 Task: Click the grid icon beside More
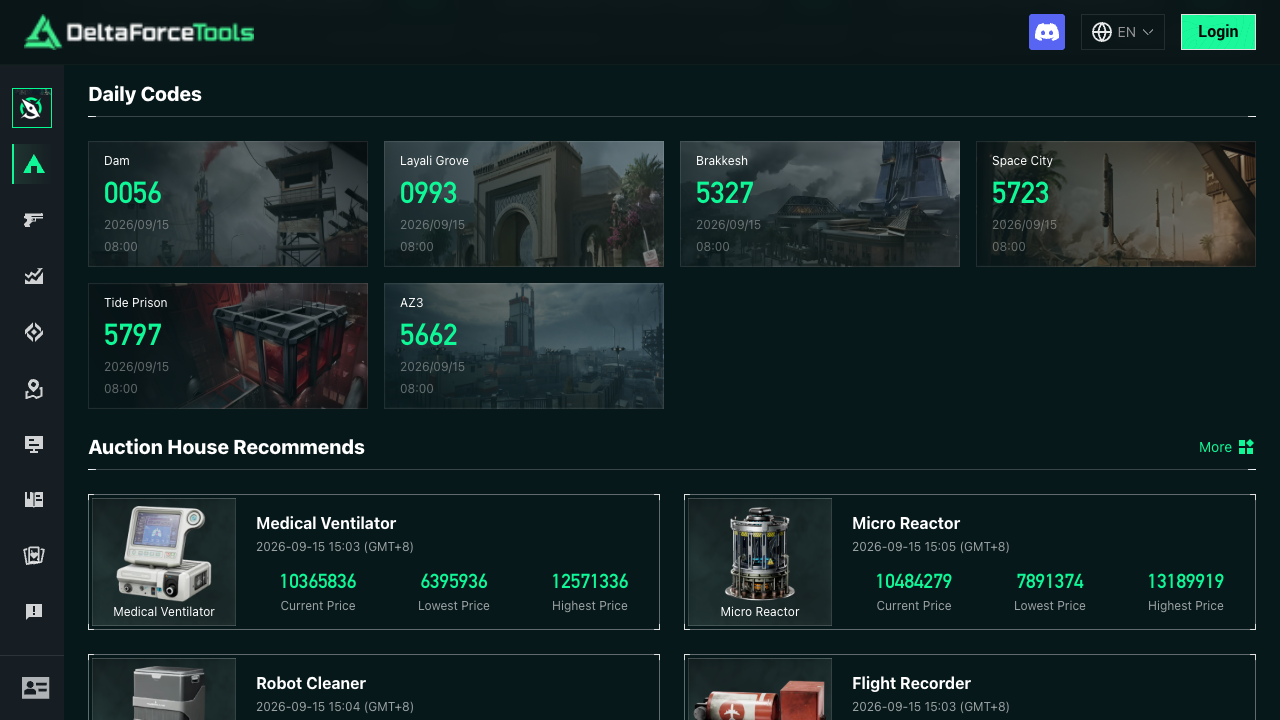(1246, 447)
